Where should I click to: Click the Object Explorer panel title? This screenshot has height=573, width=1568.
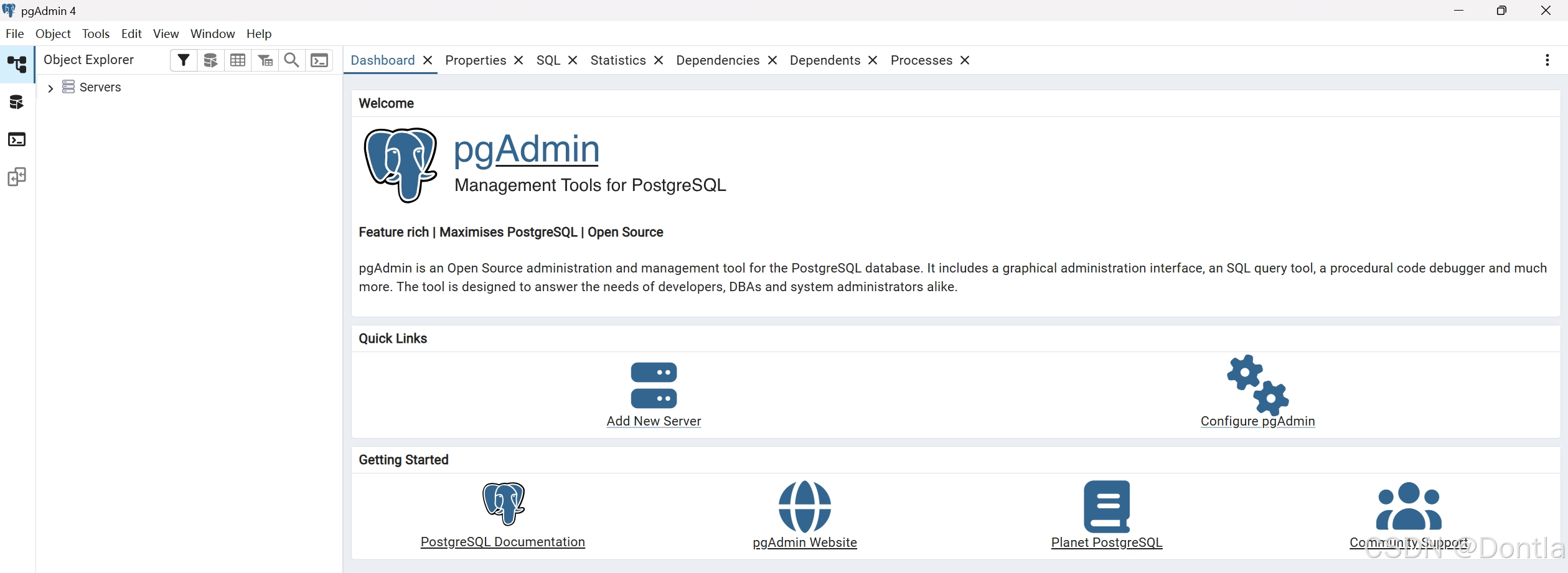89,60
